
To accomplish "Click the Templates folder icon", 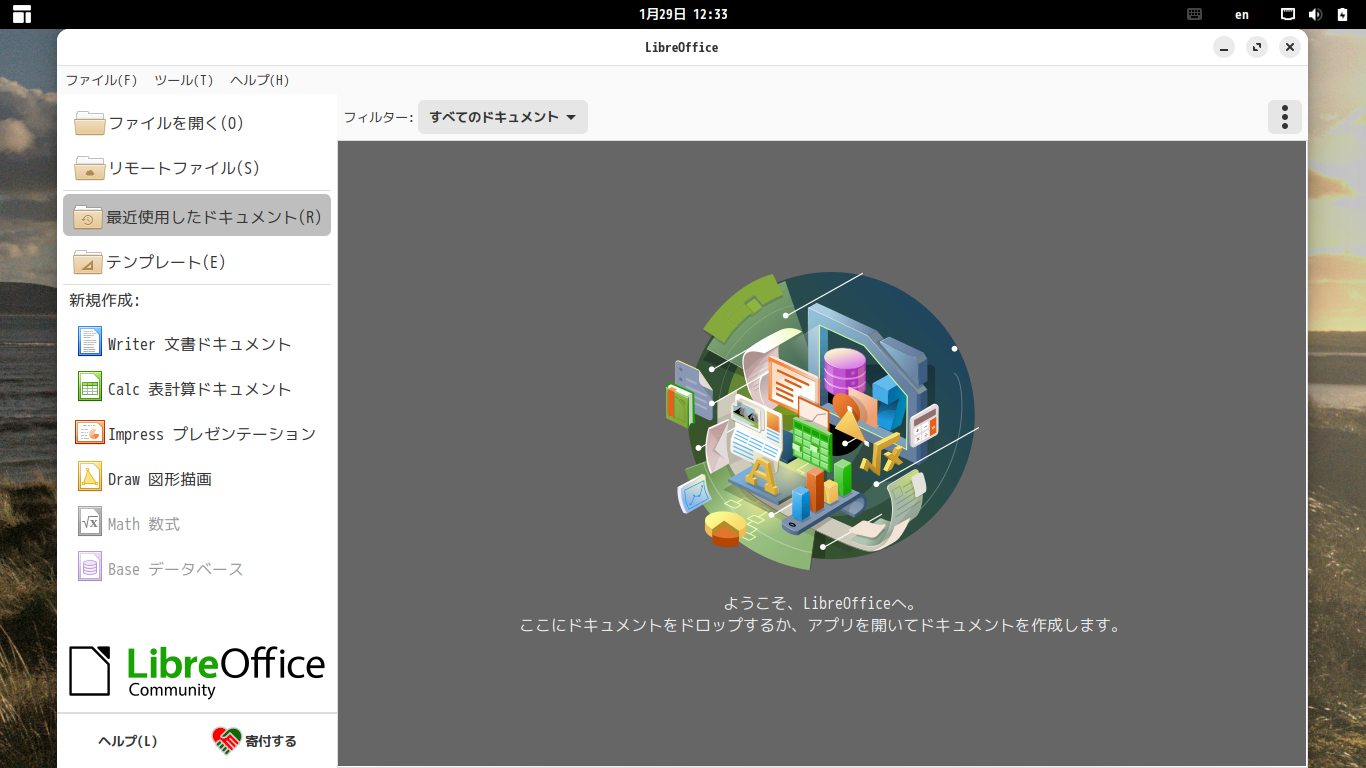I will pos(89,262).
